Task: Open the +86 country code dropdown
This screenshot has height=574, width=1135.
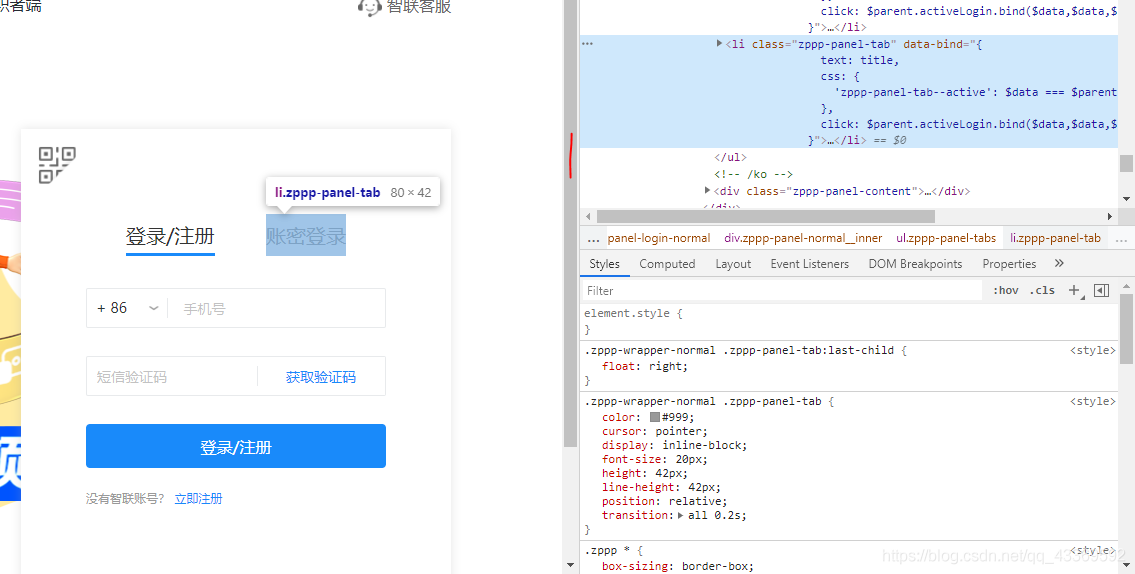Action: pyautogui.click(x=127, y=308)
